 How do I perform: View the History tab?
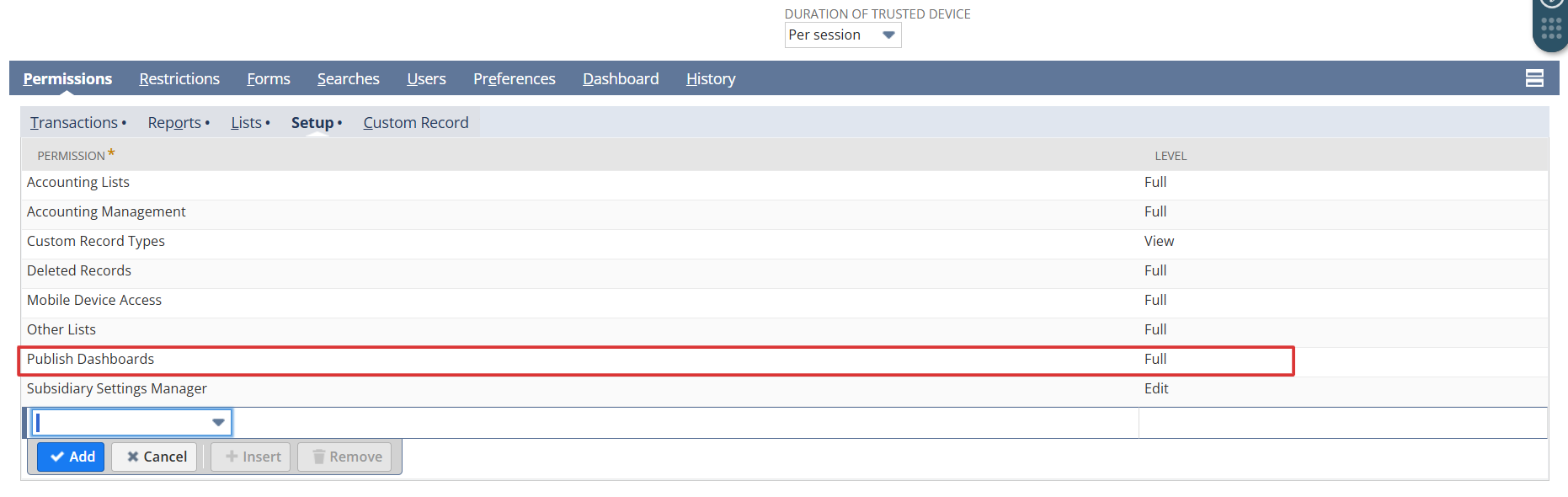coord(710,79)
